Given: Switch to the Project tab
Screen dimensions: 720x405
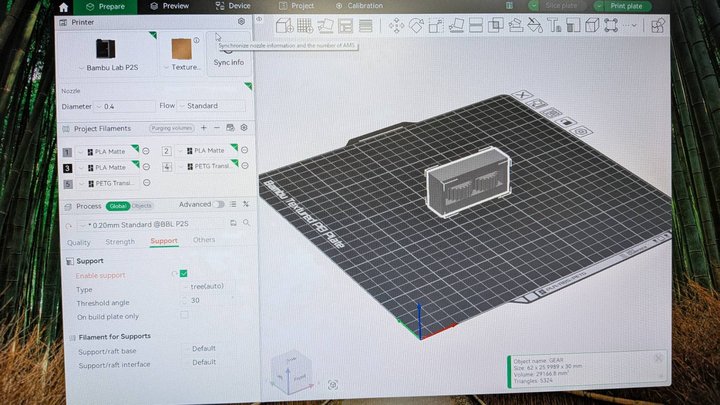Looking at the screenshot, I should point(297,6).
